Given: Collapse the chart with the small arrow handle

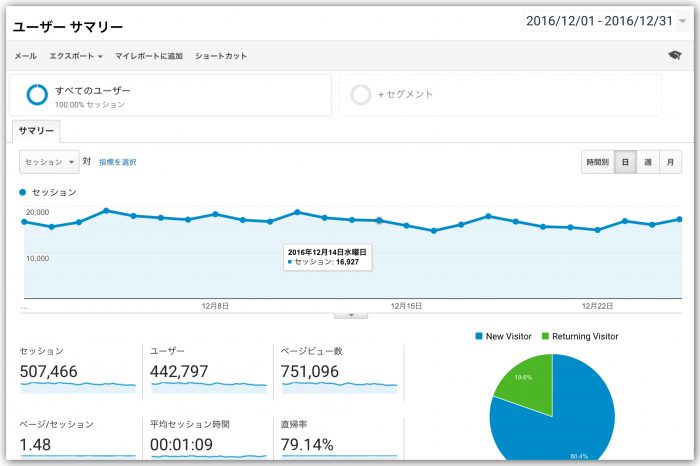Looking at the screenshot, I should pyautogui.click(x=350, y=315).
